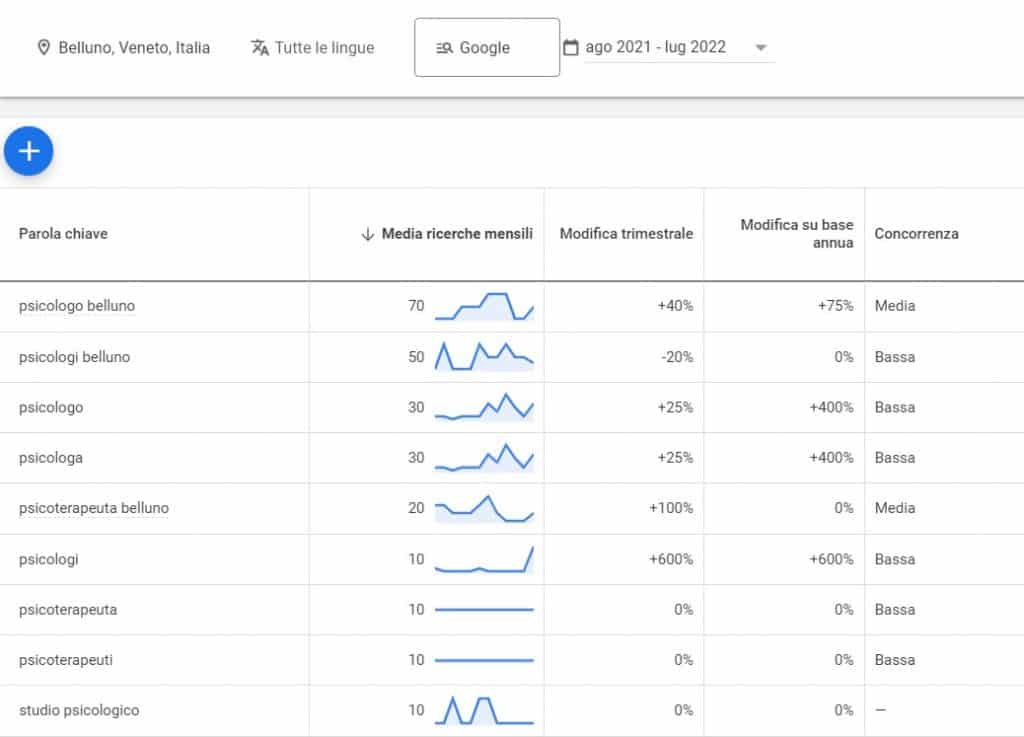Click the 50 search volume value
The width and height of the screenshot is (1024, 737).
[416, 357]
